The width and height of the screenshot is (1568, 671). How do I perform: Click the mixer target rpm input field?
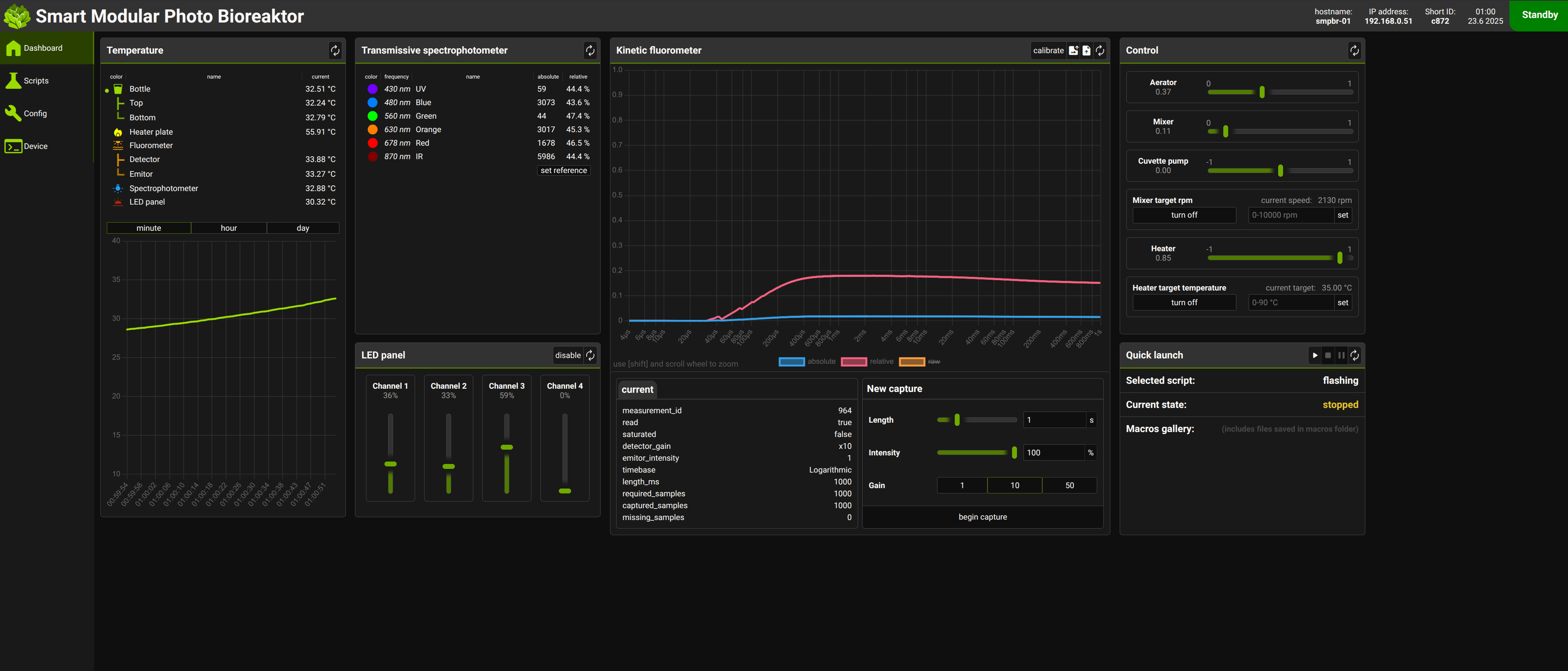(x=1290, y=215)
